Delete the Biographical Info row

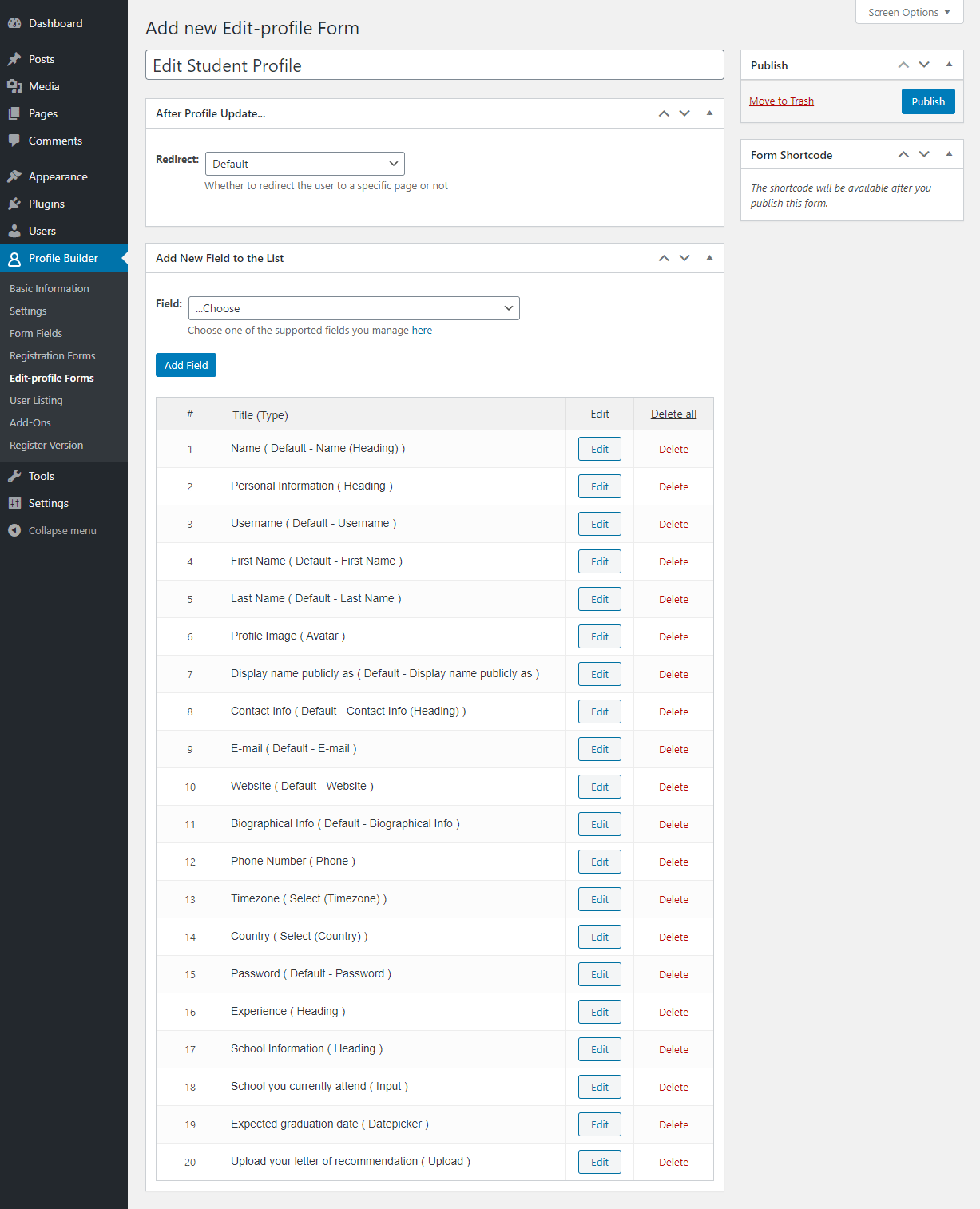click(x=673, y=824)
